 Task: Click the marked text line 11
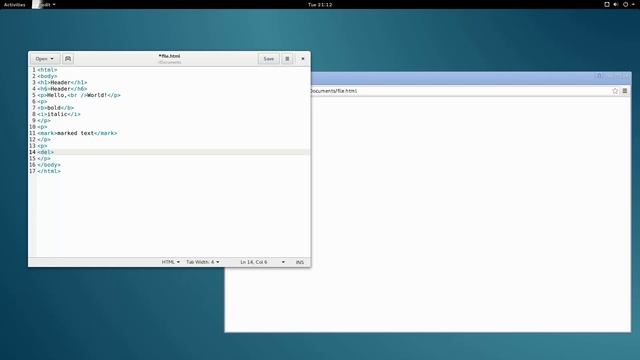coord(77,133)
